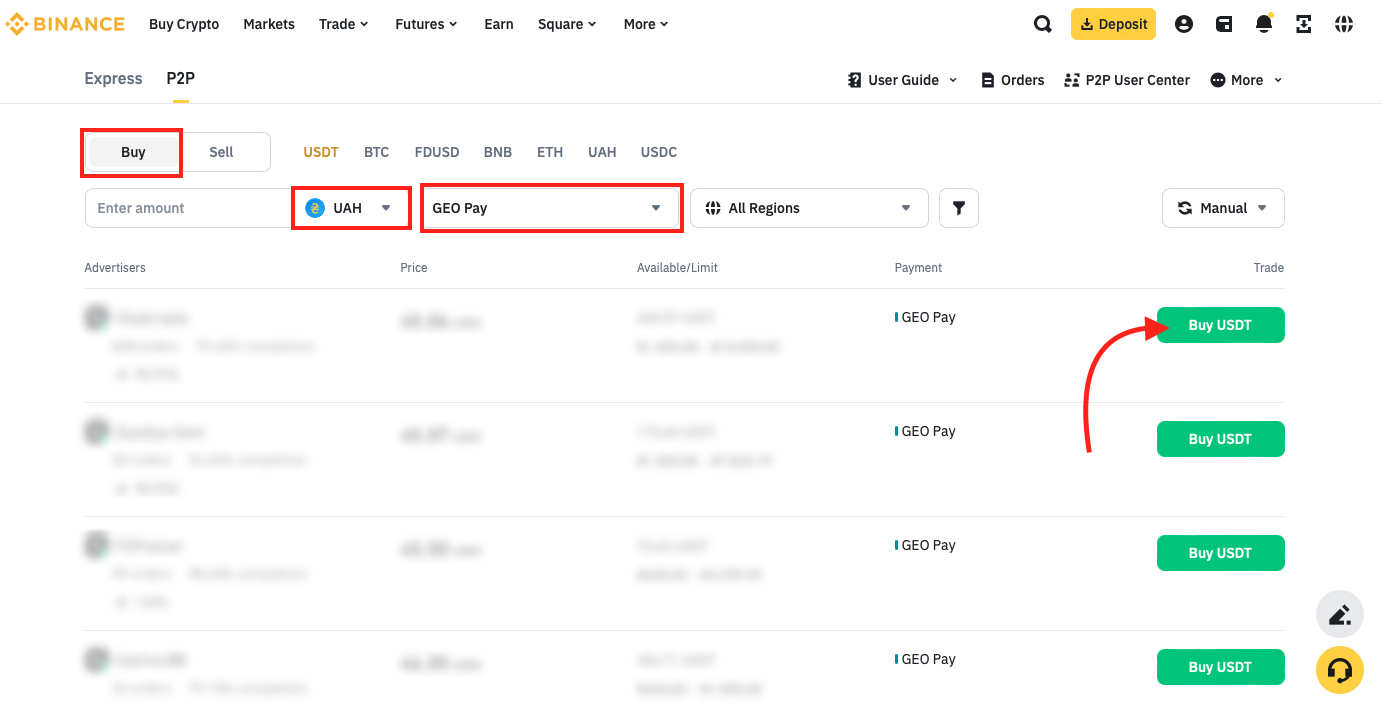Click the floating pencil edit icon
The height and width of the screenshot is (708, 1382).
[x=1340, y=614]
